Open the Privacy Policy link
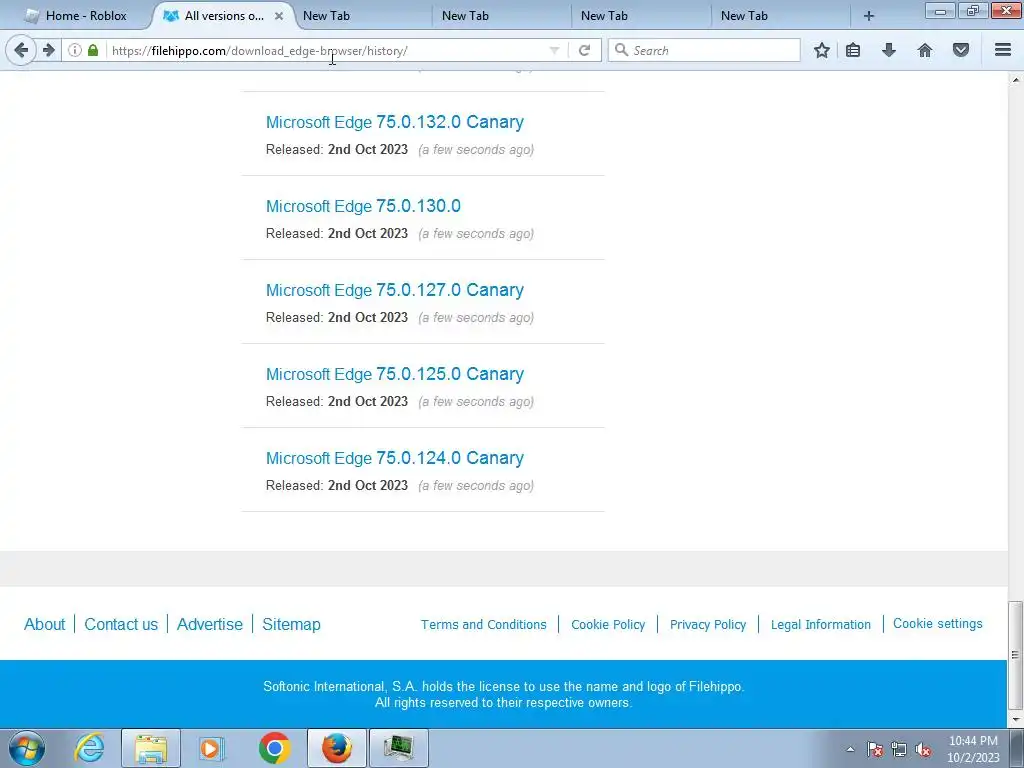Viewport: 1024px width, 768px height. [708, 624]
